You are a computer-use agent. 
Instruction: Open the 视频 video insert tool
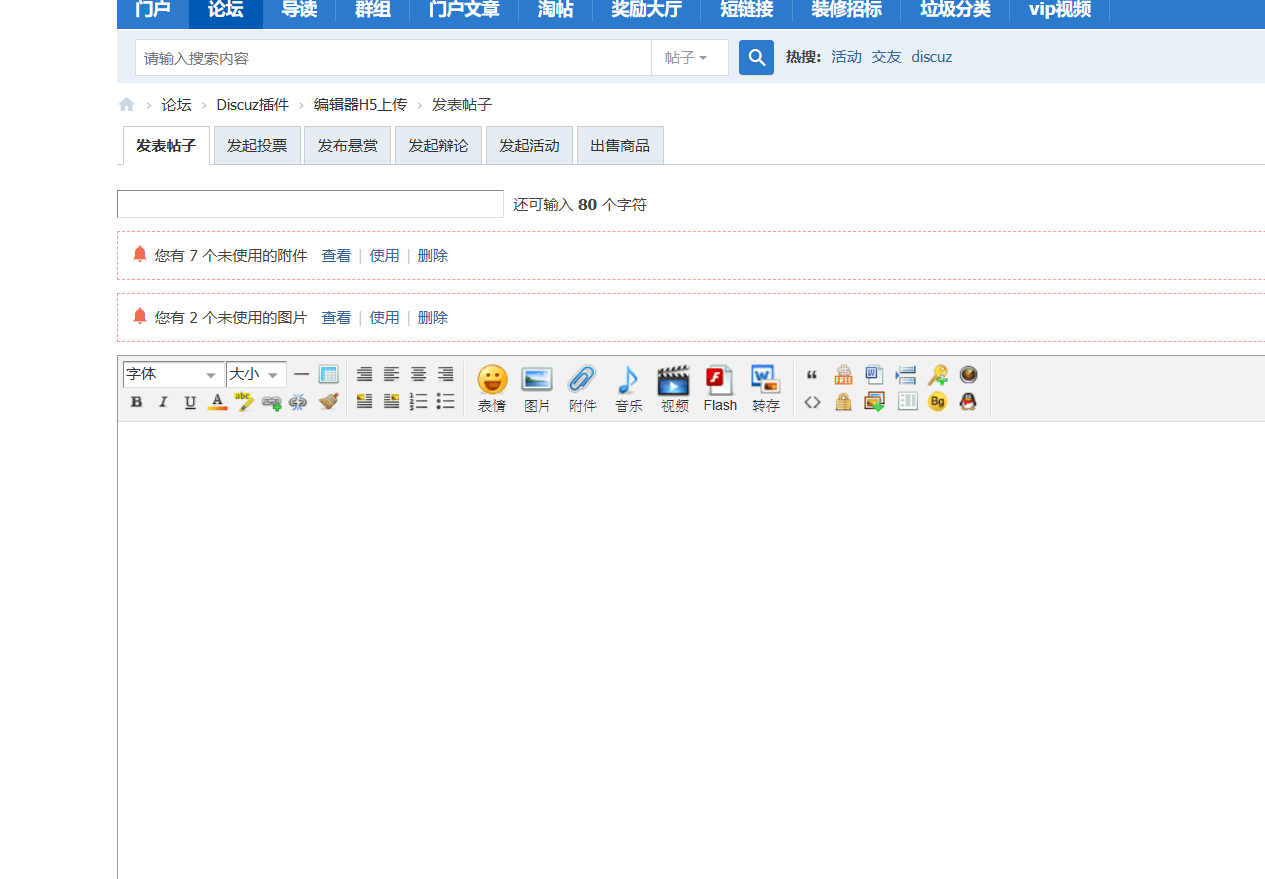pos(674,388)
